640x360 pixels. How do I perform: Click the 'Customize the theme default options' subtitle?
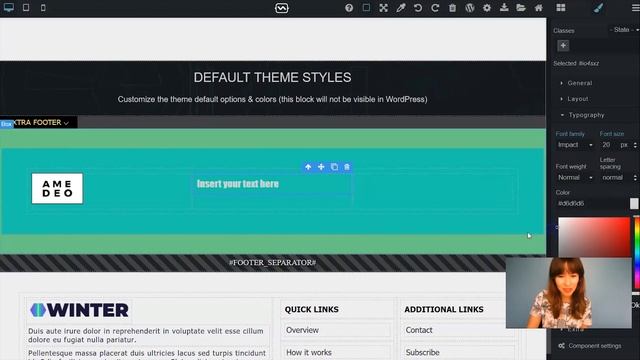(272, 99)
